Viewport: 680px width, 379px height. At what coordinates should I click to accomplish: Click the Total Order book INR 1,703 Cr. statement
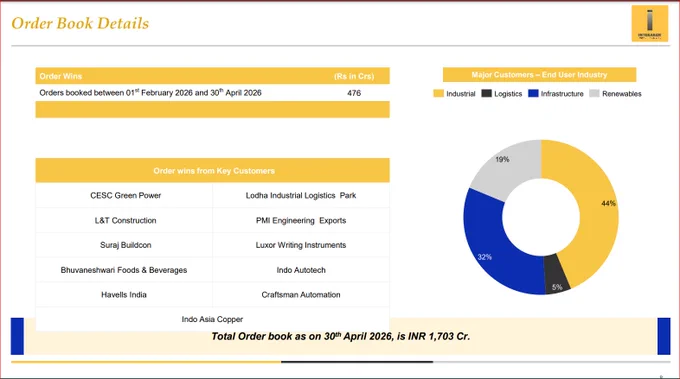(341, 337)
